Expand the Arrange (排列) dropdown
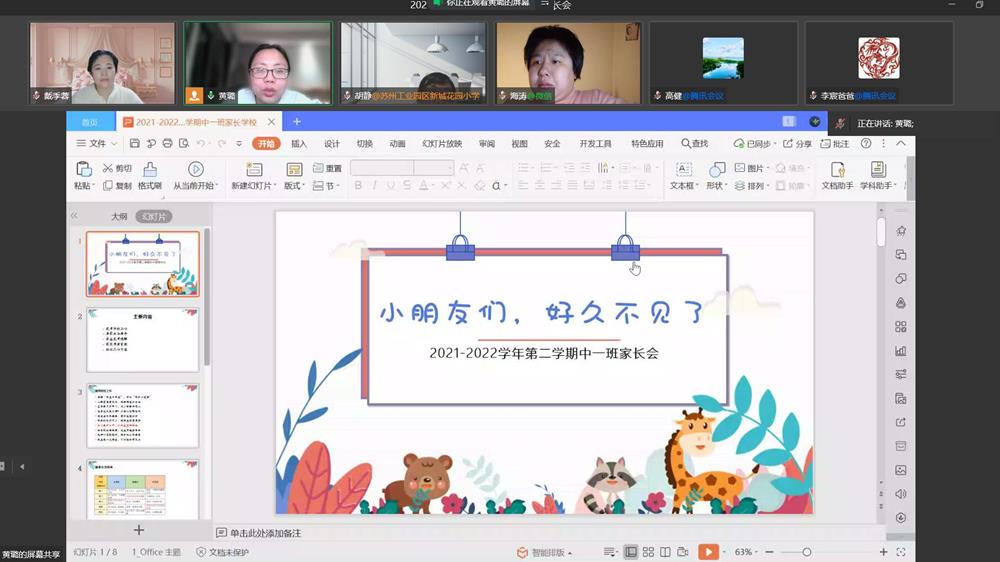The image size is (1000, 562). 752,186
